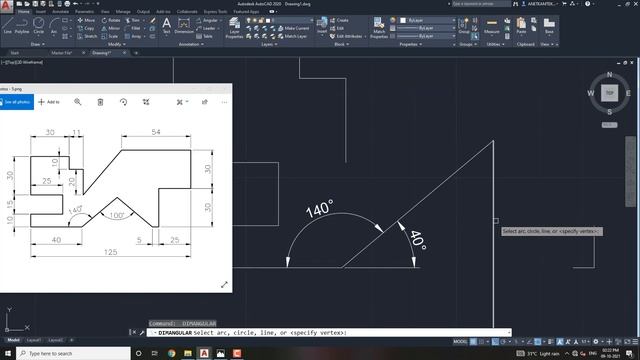Click the Copy tool in Modify panel
Viewport: 640px width, 360px height.
pos(86,28)
